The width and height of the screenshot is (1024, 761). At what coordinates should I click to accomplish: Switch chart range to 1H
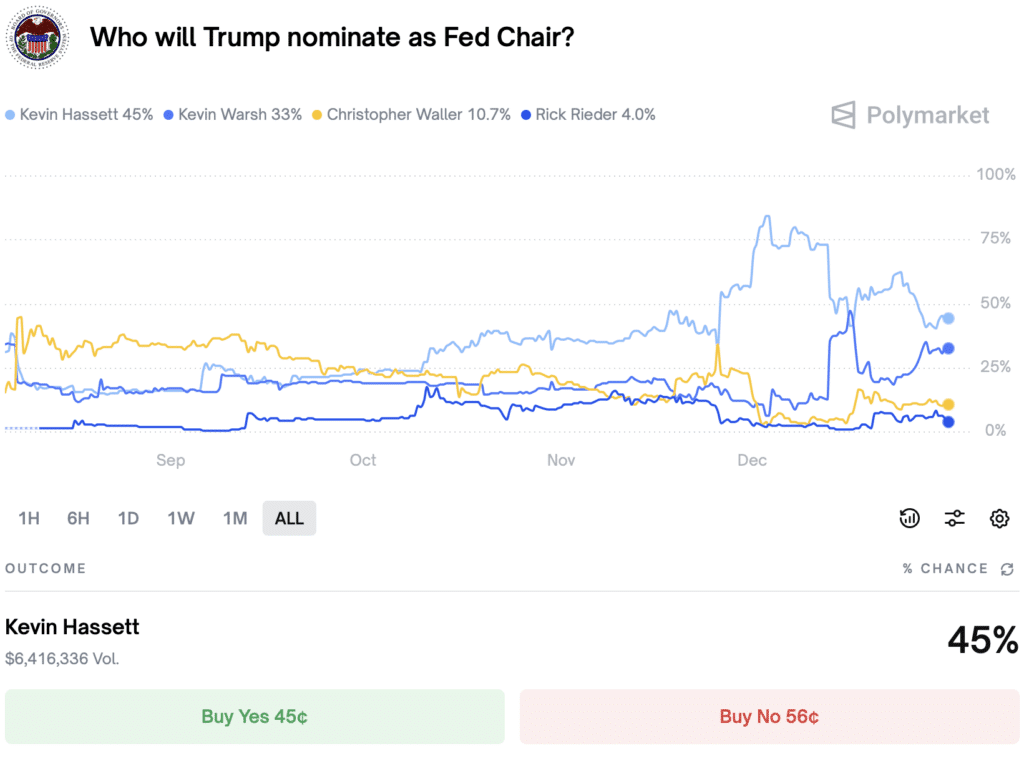point(29,518)
